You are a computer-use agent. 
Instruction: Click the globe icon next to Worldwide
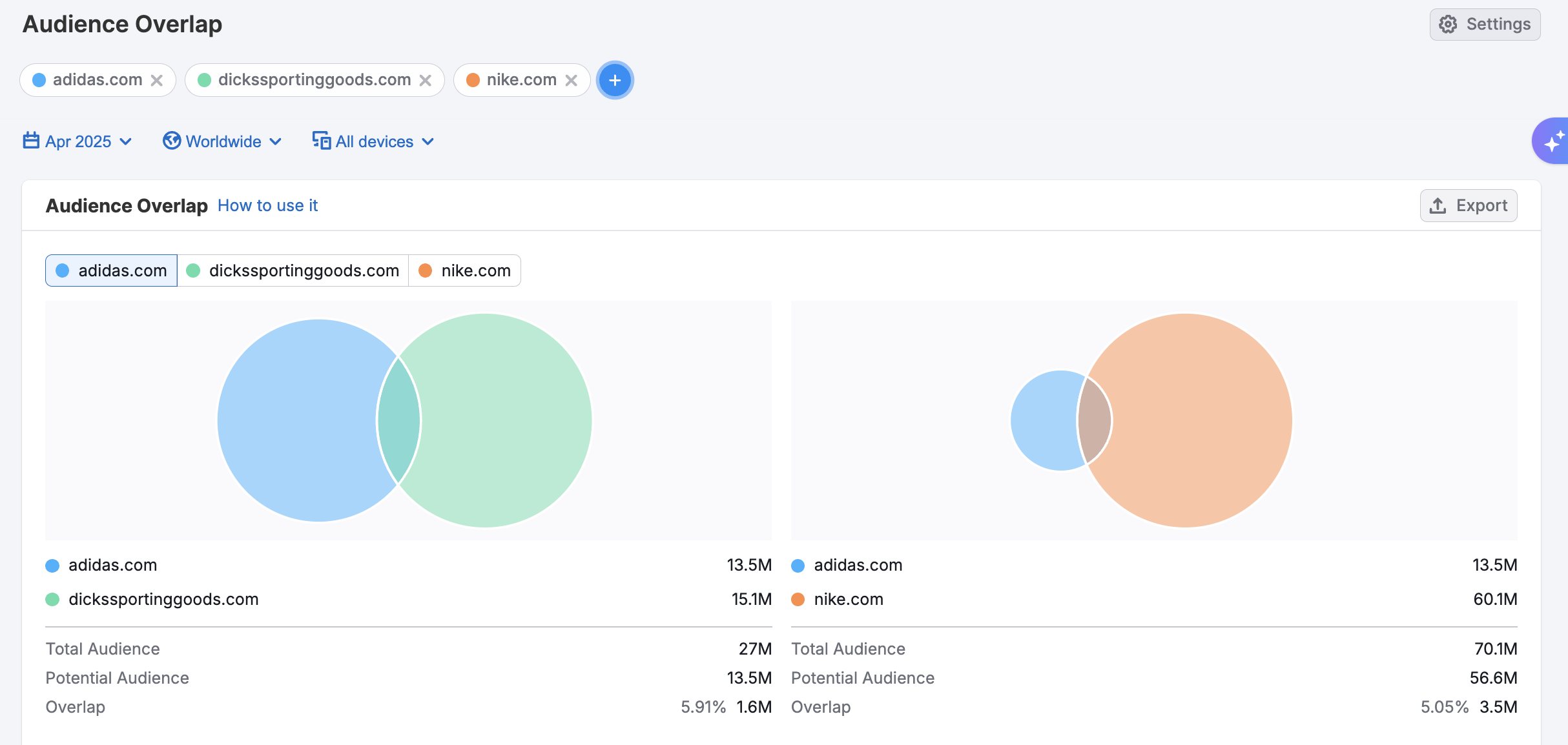click(171, 141)
